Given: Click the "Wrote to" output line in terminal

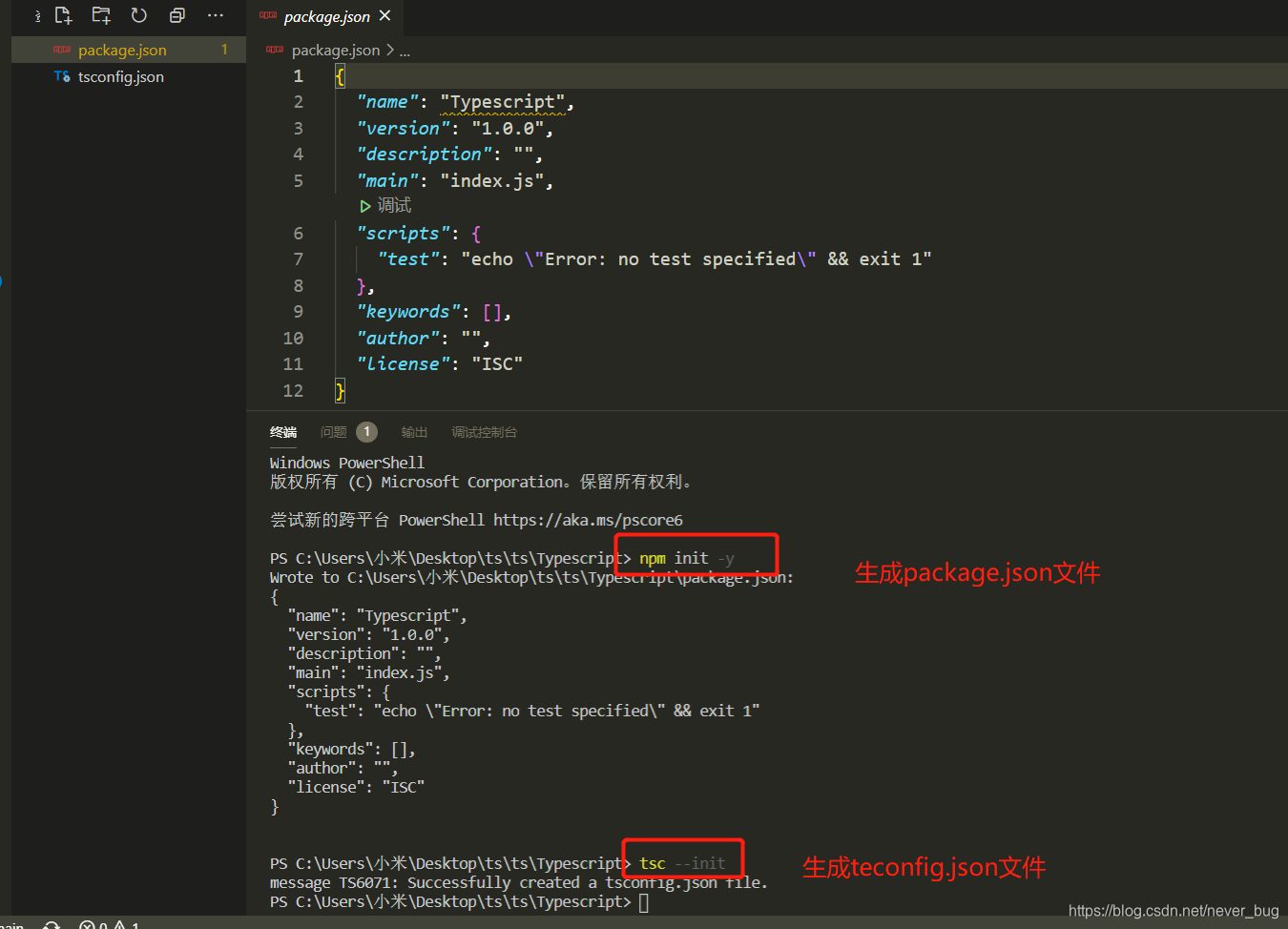Looking at the screenshot, I should click(531, 578).
